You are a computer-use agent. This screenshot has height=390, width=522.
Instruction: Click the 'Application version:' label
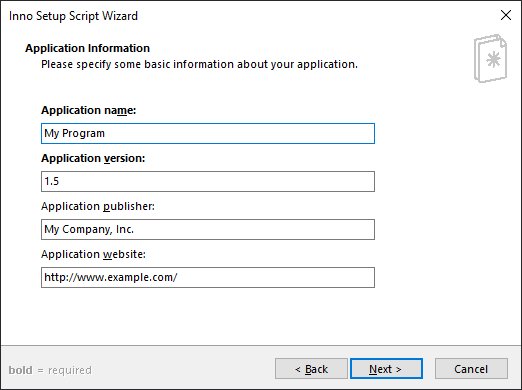pos(93,158)
